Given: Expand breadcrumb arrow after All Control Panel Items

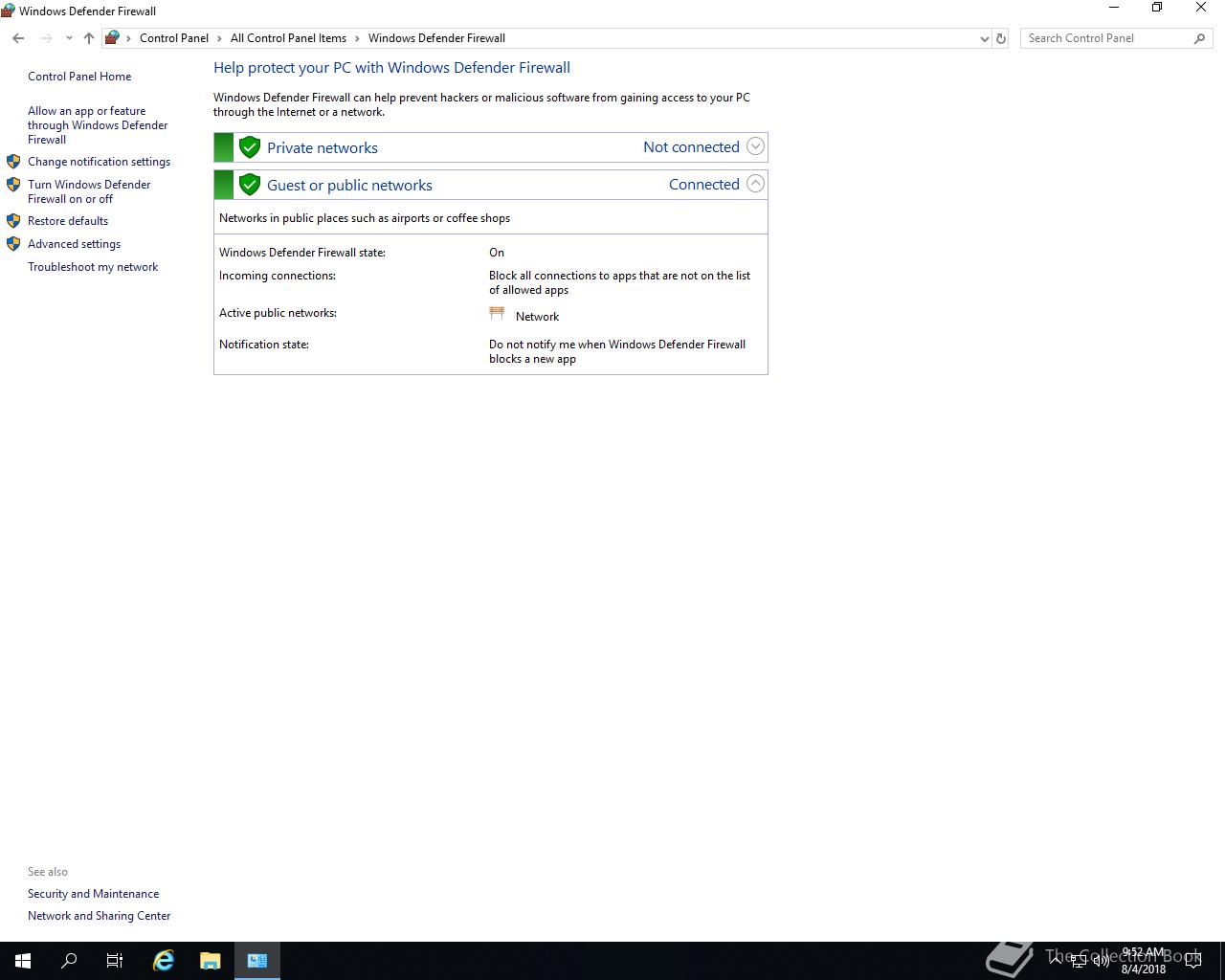Looking at the screenshot, I should coord(357,38).
